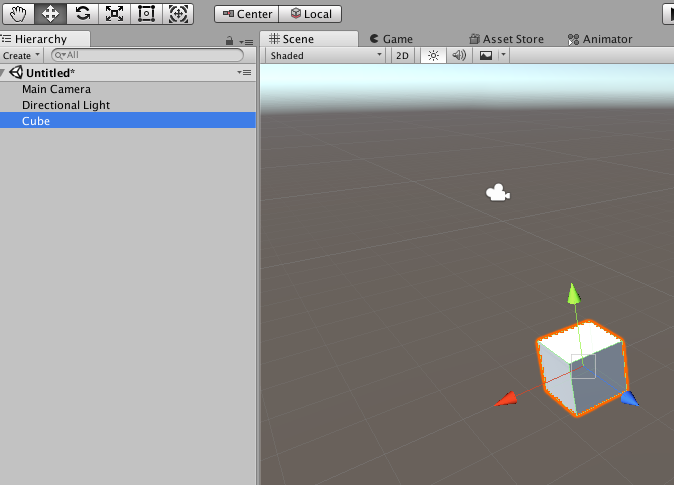Open scene effects dropdown arrow
Screen dimensions: 674x485
pos(503,55)
